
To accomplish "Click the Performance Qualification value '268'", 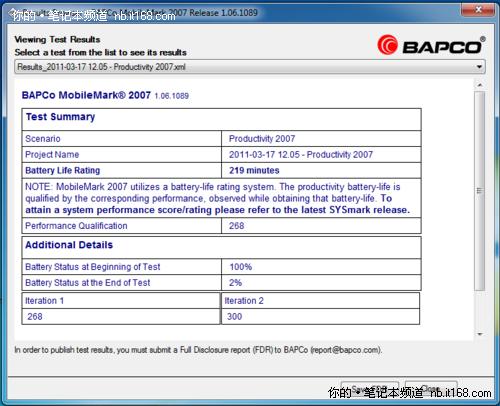I will [x=236, y=226].
